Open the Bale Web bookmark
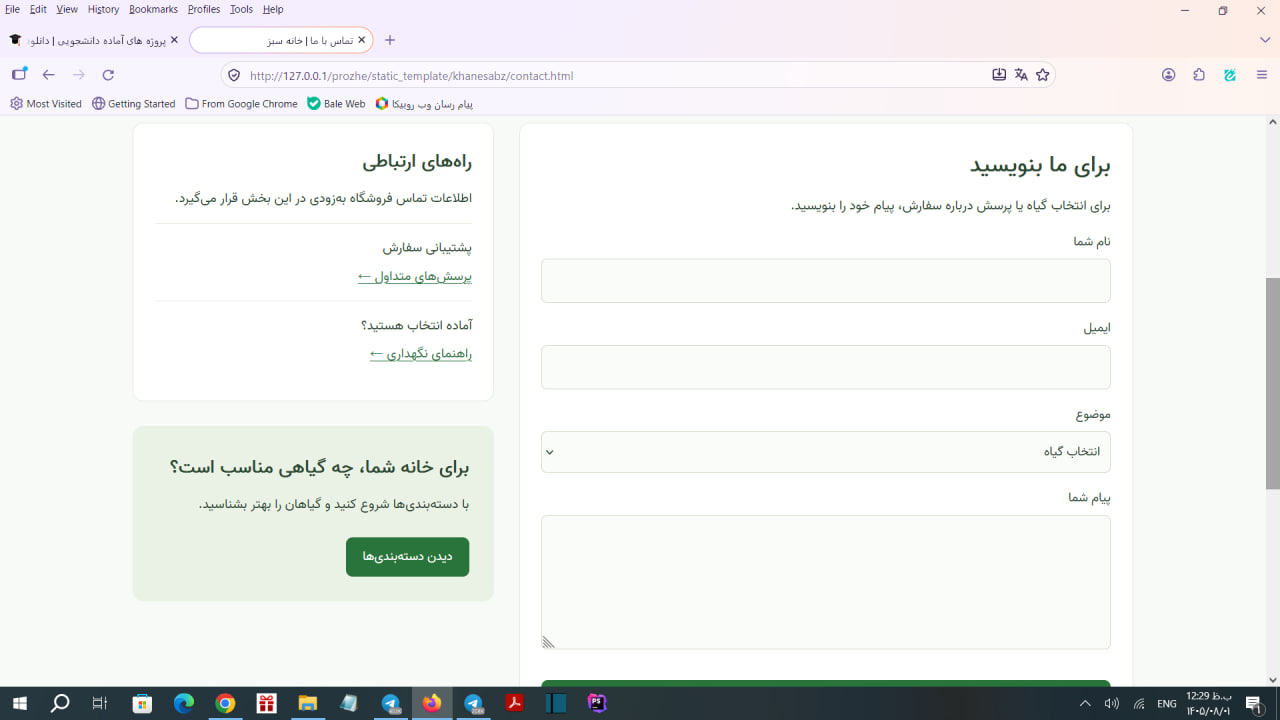The image size is (1280, 720). [x=336, y=104]
